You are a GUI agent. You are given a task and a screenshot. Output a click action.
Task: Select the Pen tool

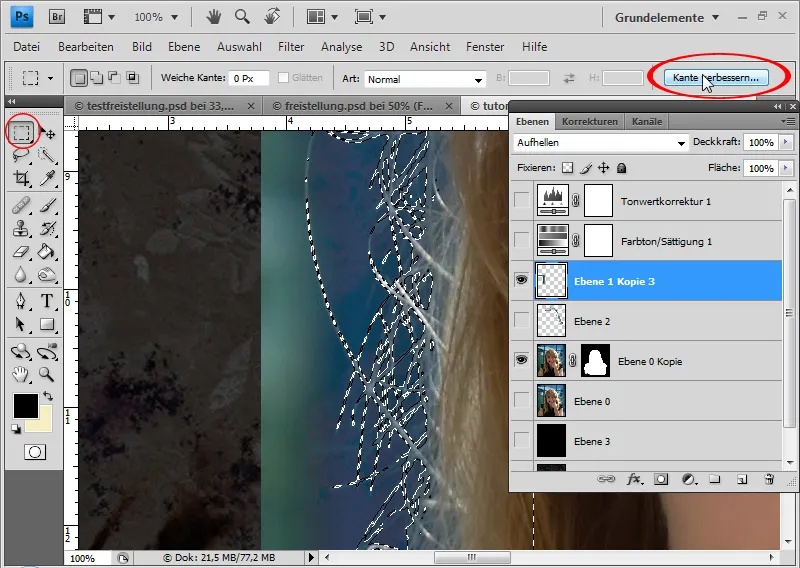pyautogui.click(x=21, y=301)
